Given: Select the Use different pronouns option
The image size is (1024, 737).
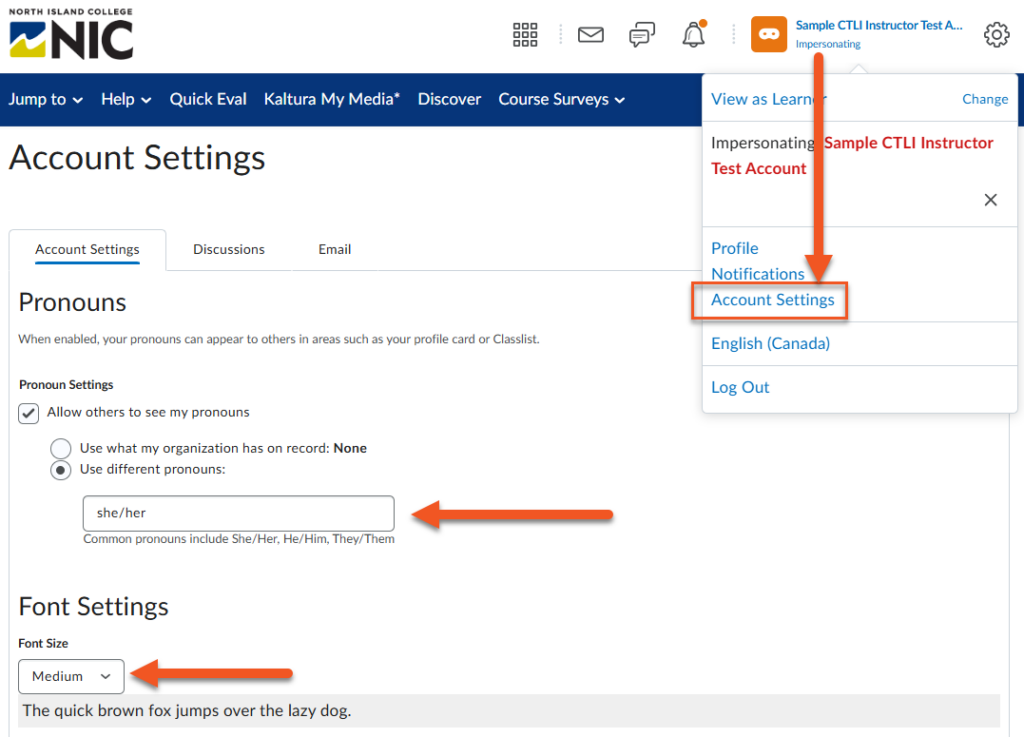Looking at the screenshot, I should [61, 470].
